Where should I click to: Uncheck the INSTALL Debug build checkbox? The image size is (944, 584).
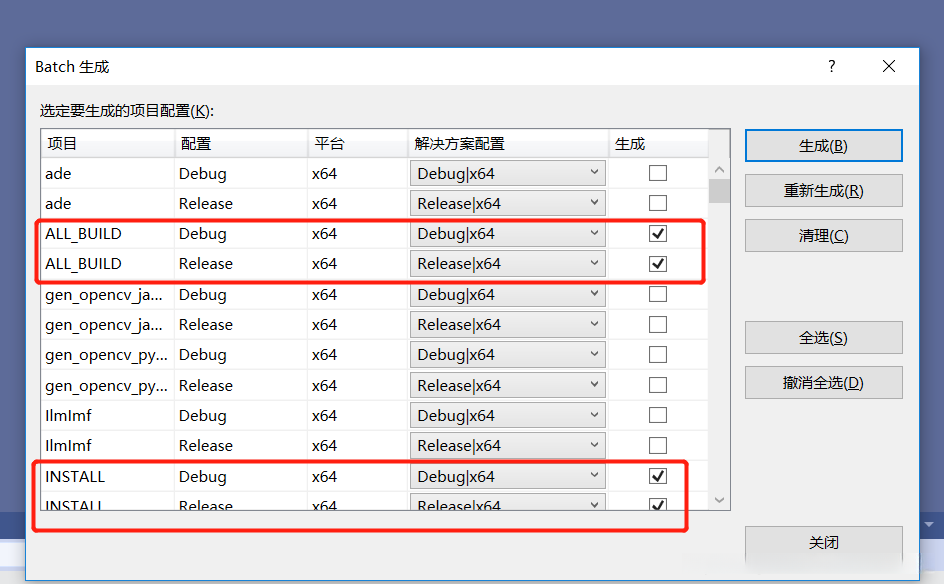tap(657, 476)
